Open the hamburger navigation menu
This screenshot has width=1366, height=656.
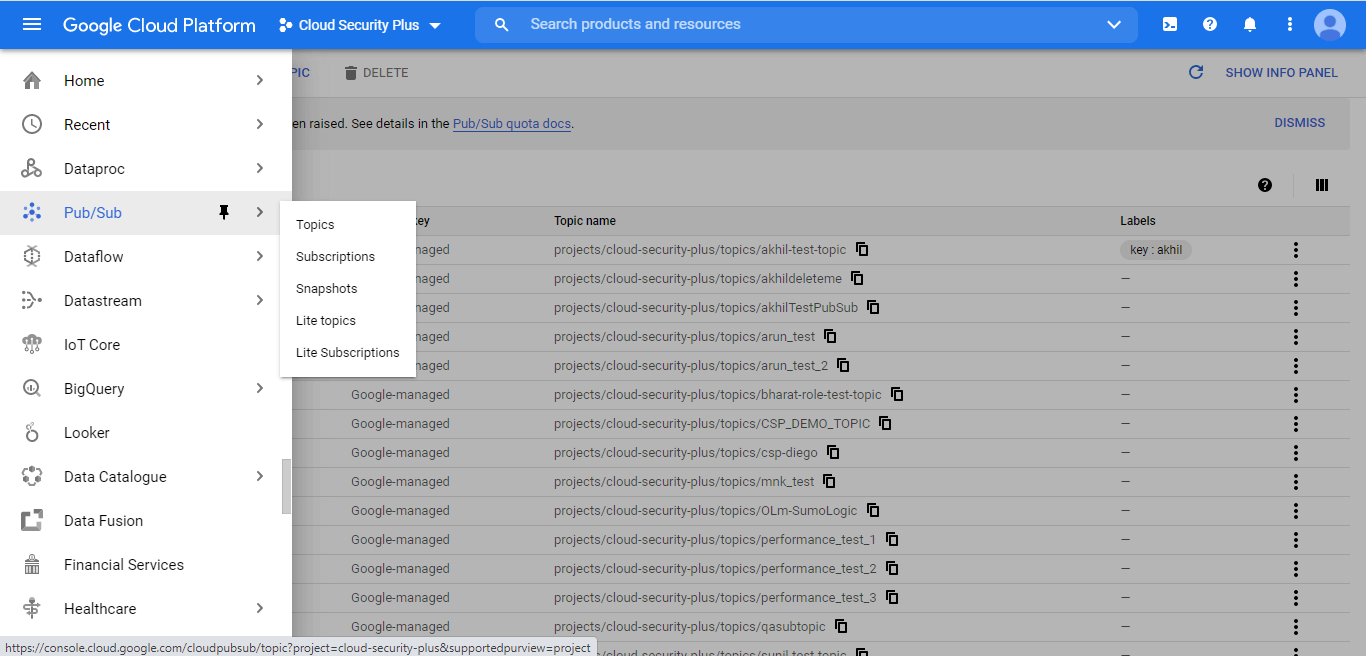click(32, 25)
